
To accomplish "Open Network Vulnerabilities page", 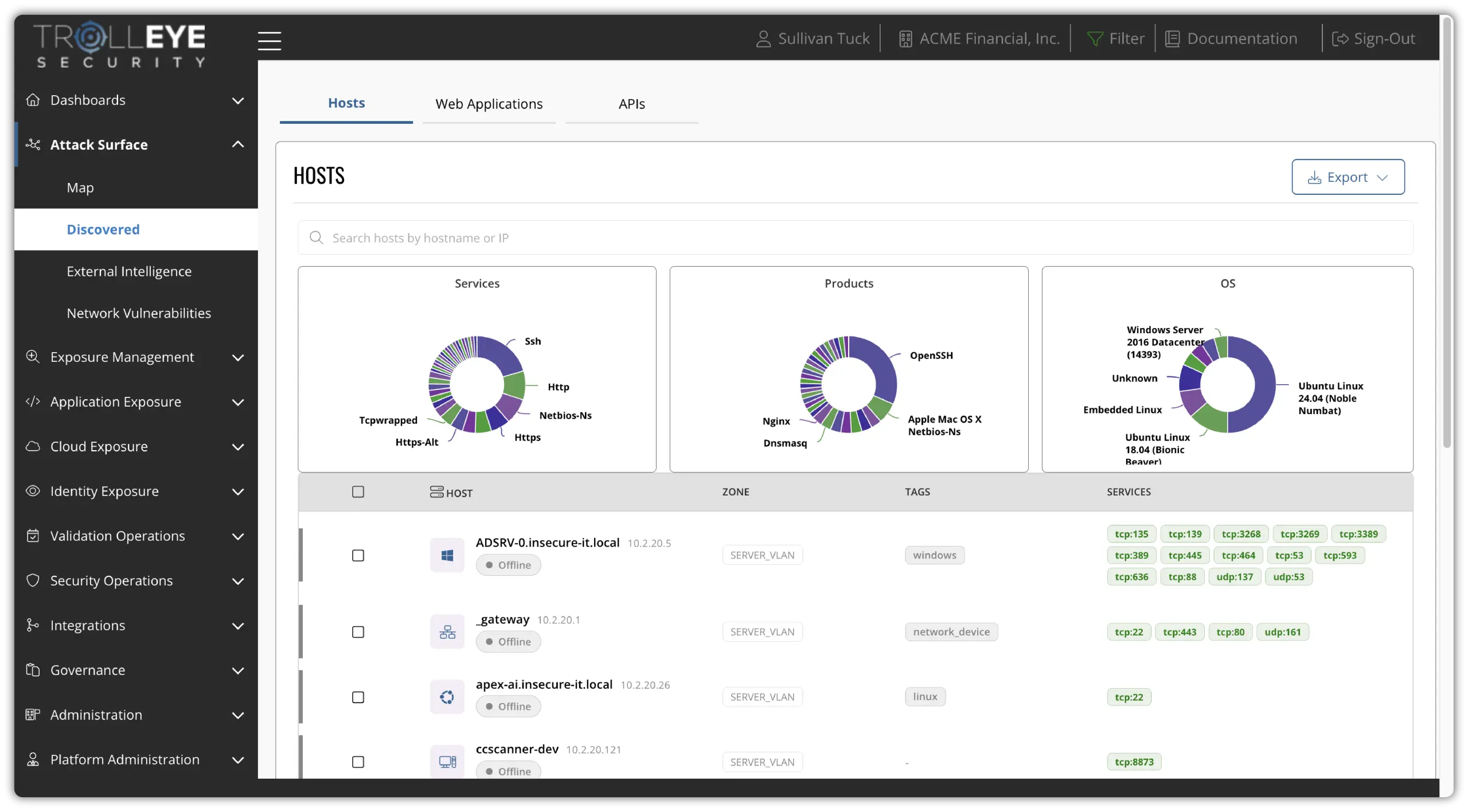I will (x=139, y=313).
